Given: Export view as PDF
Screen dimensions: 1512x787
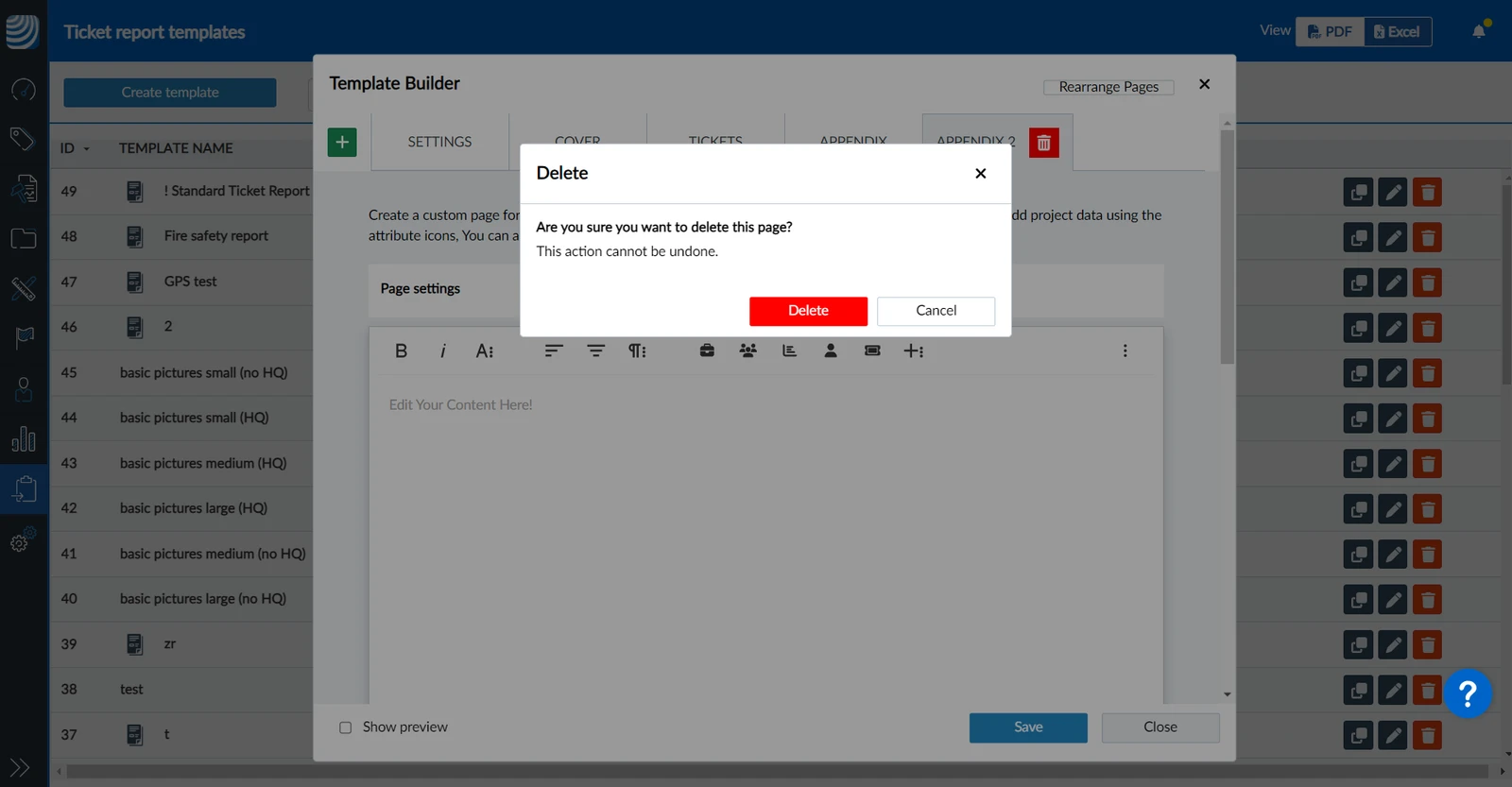Looking at the screenshot, I should point(1330,32).
